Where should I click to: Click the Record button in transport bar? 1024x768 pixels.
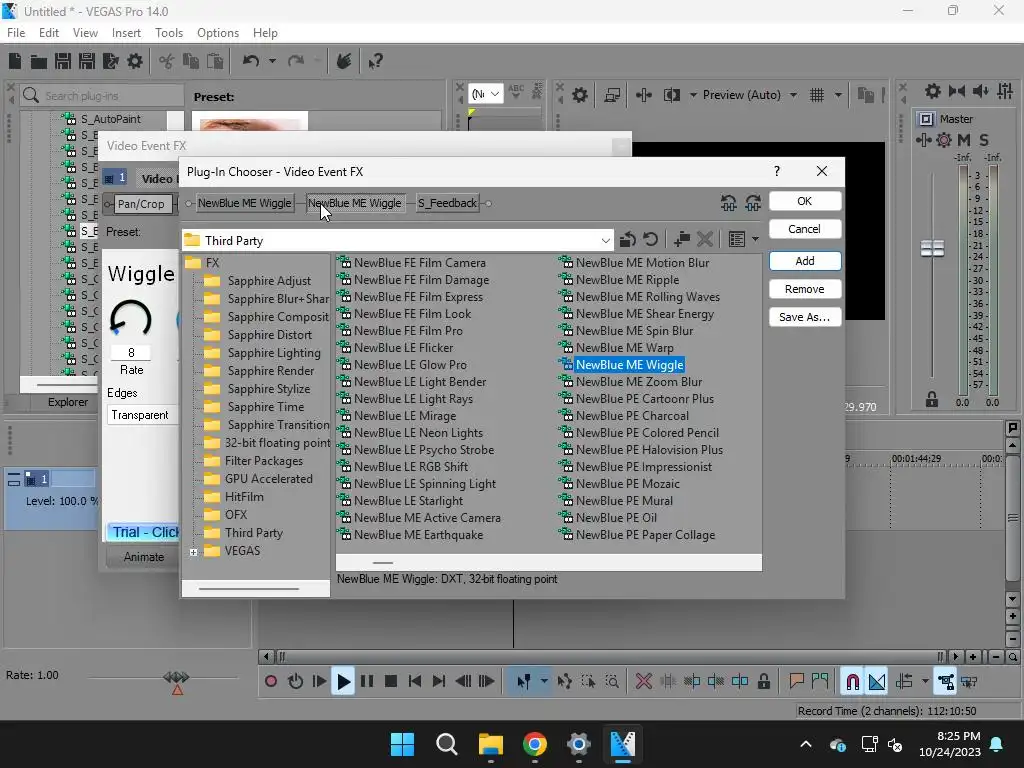tap(271, 681)
